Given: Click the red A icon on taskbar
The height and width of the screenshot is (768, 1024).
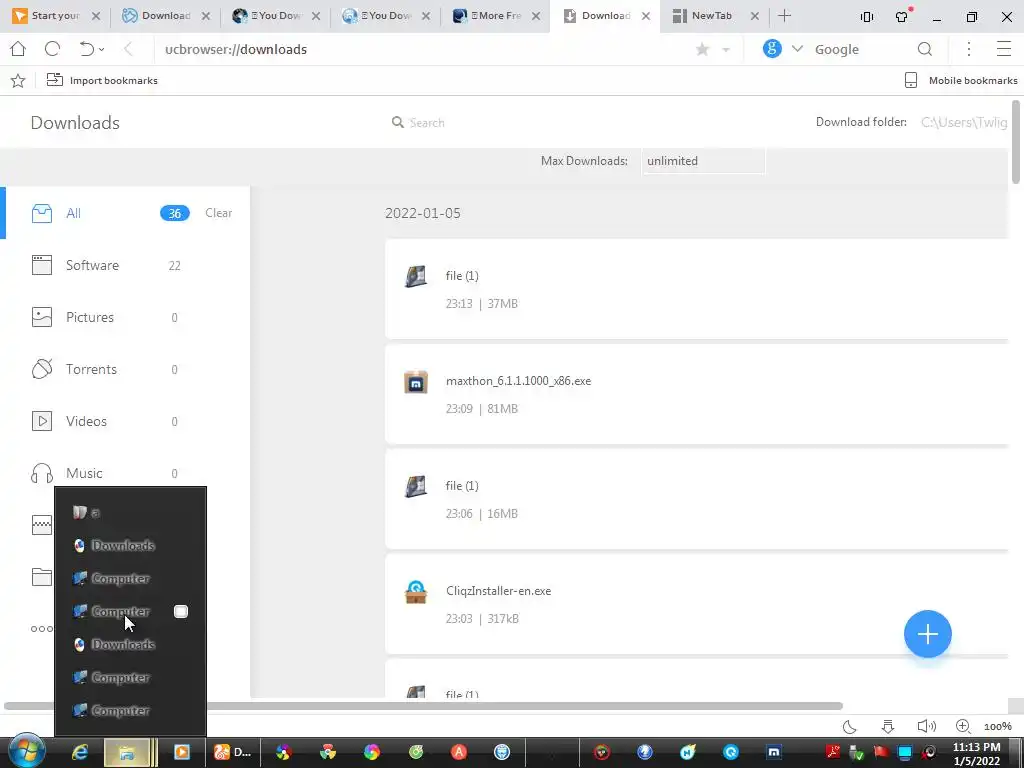Looking at the screenshot, I should [x=459, y=752].
